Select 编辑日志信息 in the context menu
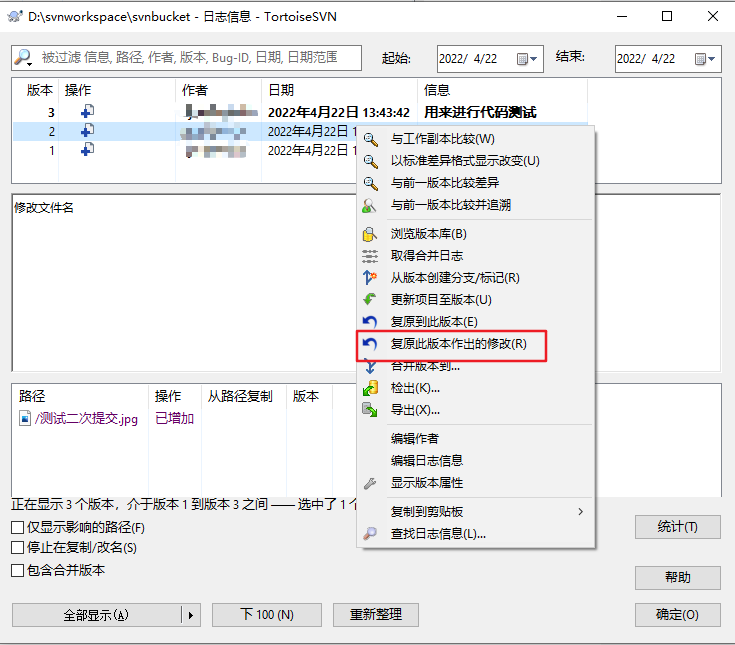This screenshot has width=735, height=645. pyautogui.click(x=476, y=461)
